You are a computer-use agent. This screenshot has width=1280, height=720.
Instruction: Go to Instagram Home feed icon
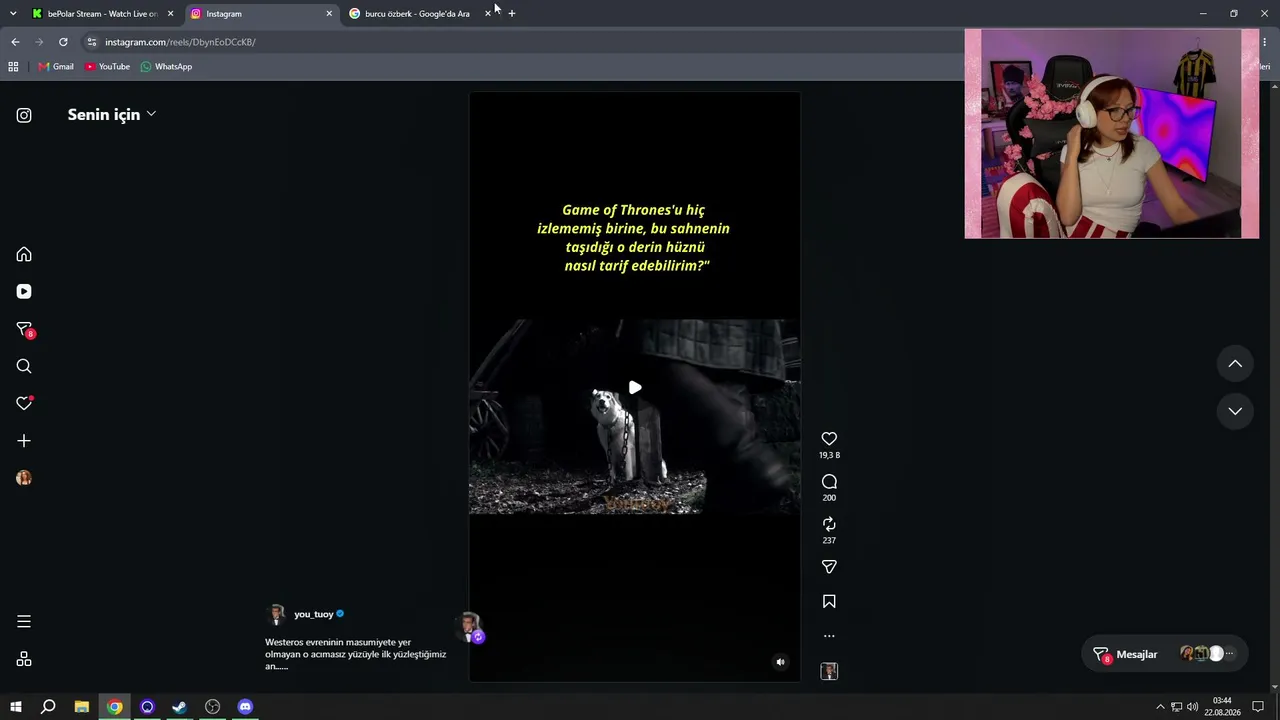click(x=24, y=254)
